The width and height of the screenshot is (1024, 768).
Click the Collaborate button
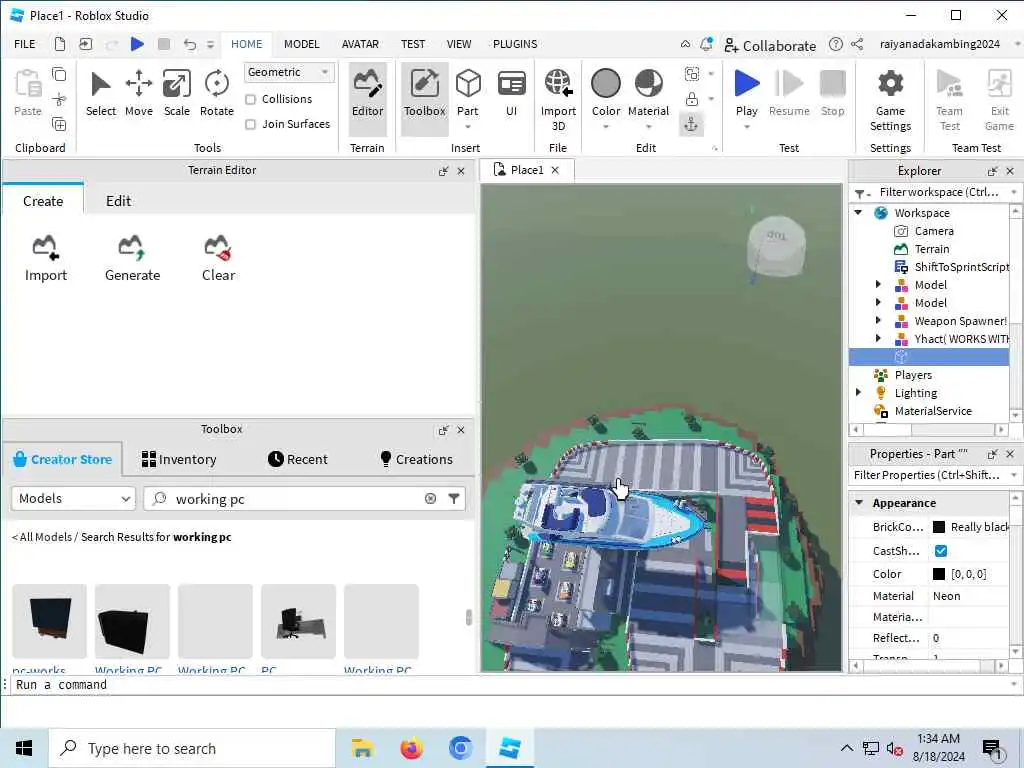(x=770, y=45)
